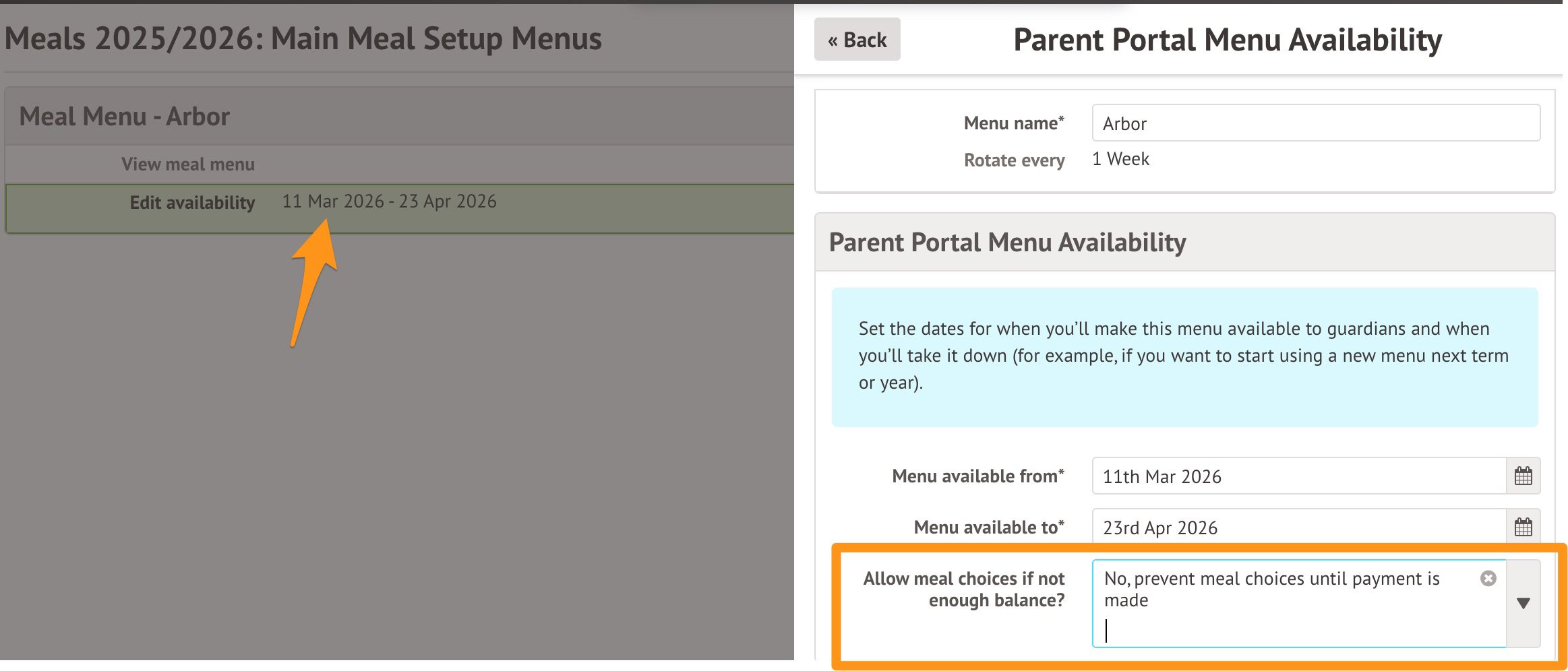Viewport: 1568px width, 671px height.
Task: Expand the Allow meal choices dropdown arrow
Action: (1523, 603)
